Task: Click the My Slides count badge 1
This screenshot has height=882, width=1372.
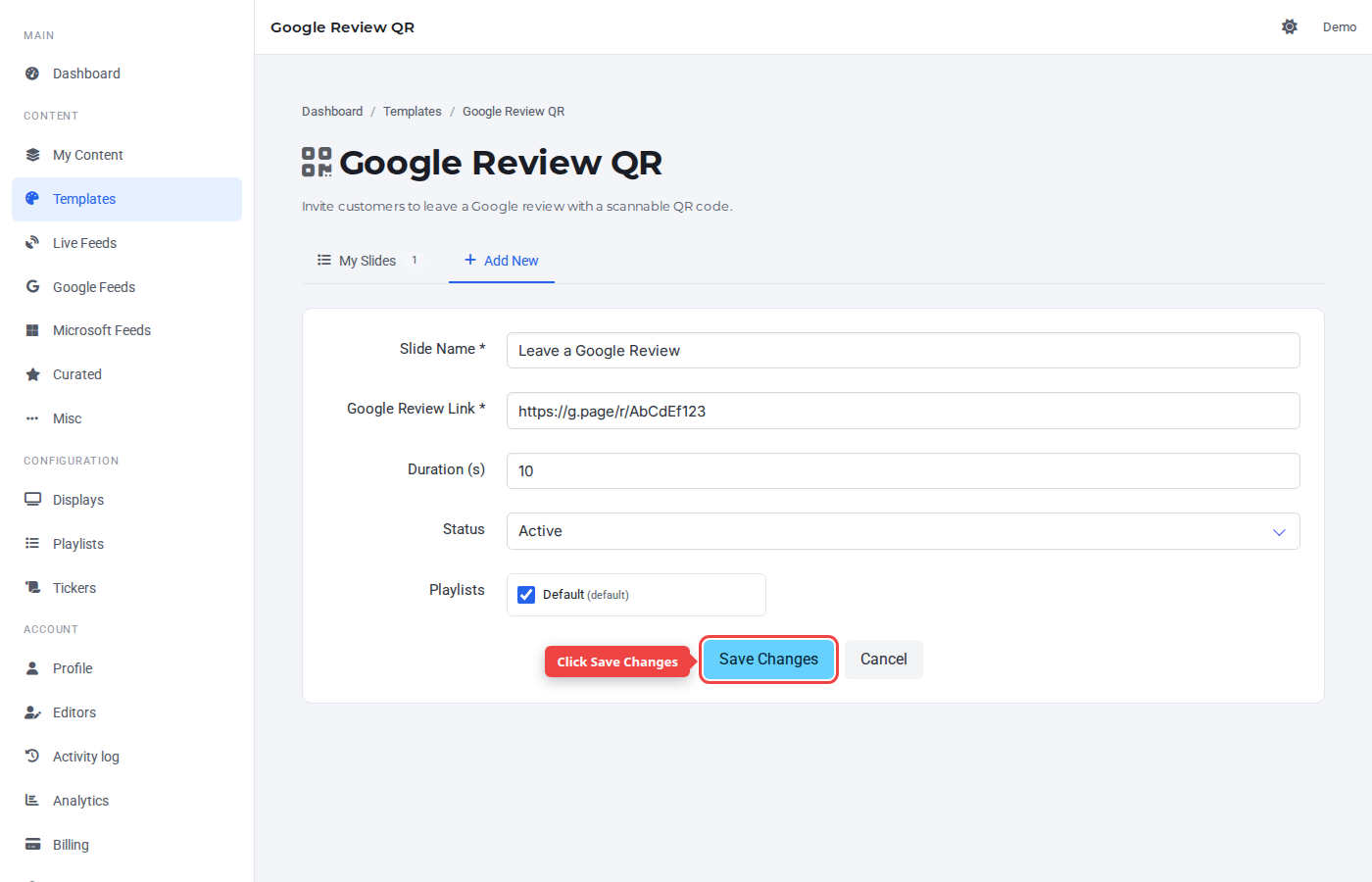Action: pos(415,260)
